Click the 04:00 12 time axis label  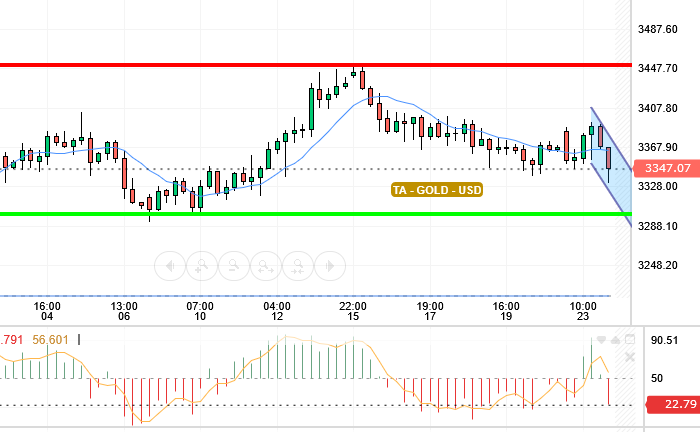tap(277, 312)
